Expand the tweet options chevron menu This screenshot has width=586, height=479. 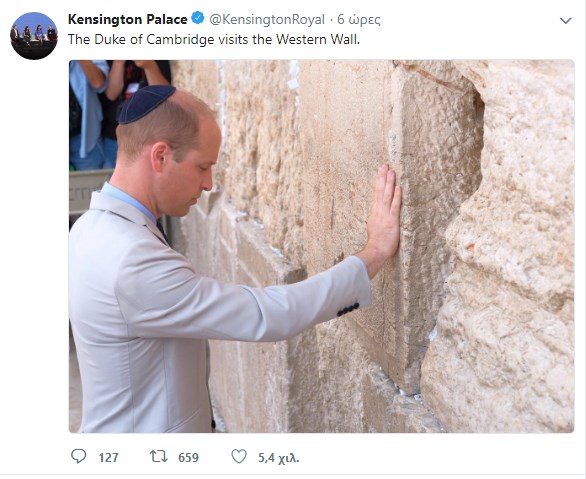click(x=565, y=21)
